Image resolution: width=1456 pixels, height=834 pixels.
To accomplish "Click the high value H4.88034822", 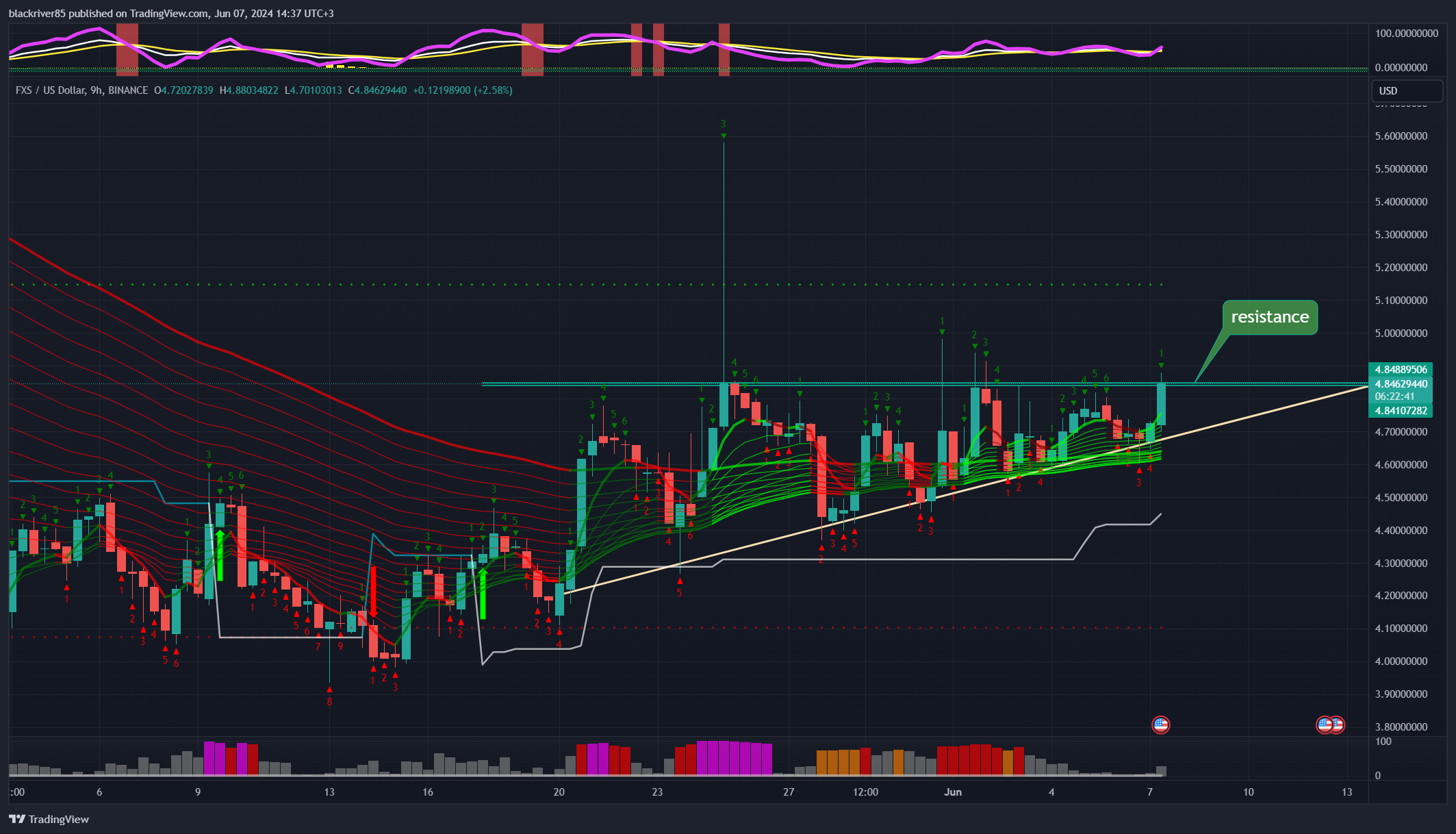I will click(x=248, y=90).
